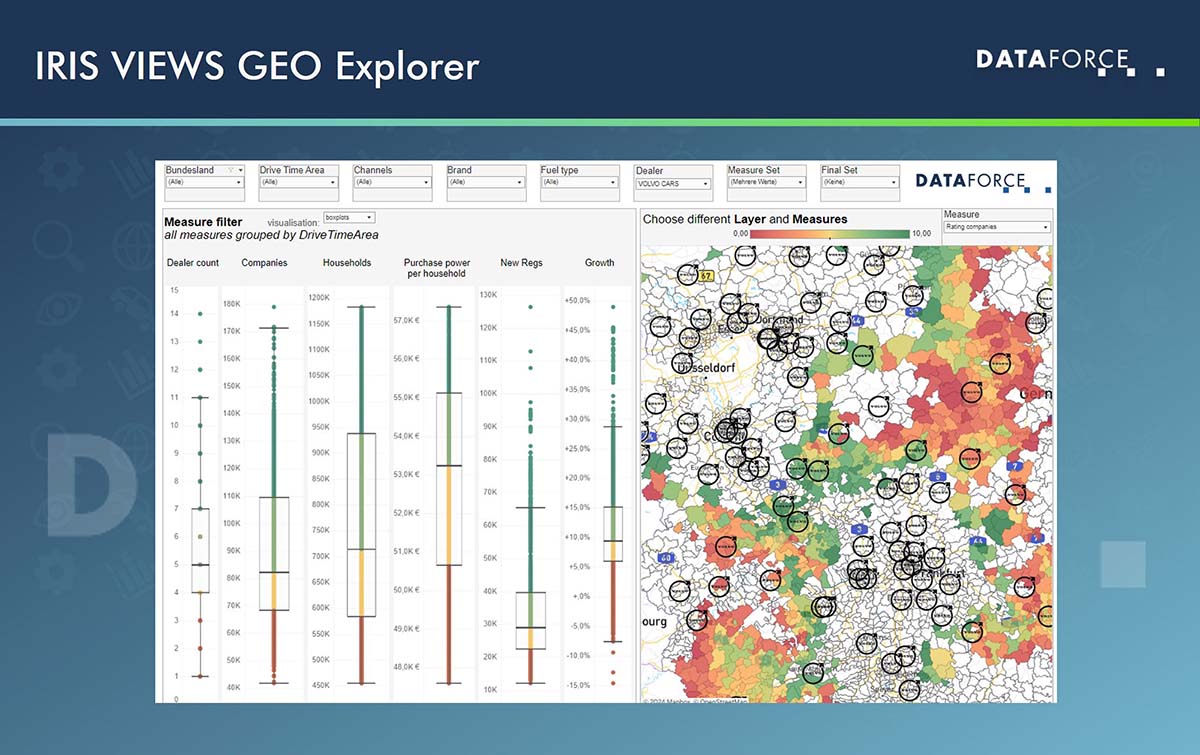Click the Growth column heading
The width and height of the screenshot is (1200, 755).
tap(600, 263)
